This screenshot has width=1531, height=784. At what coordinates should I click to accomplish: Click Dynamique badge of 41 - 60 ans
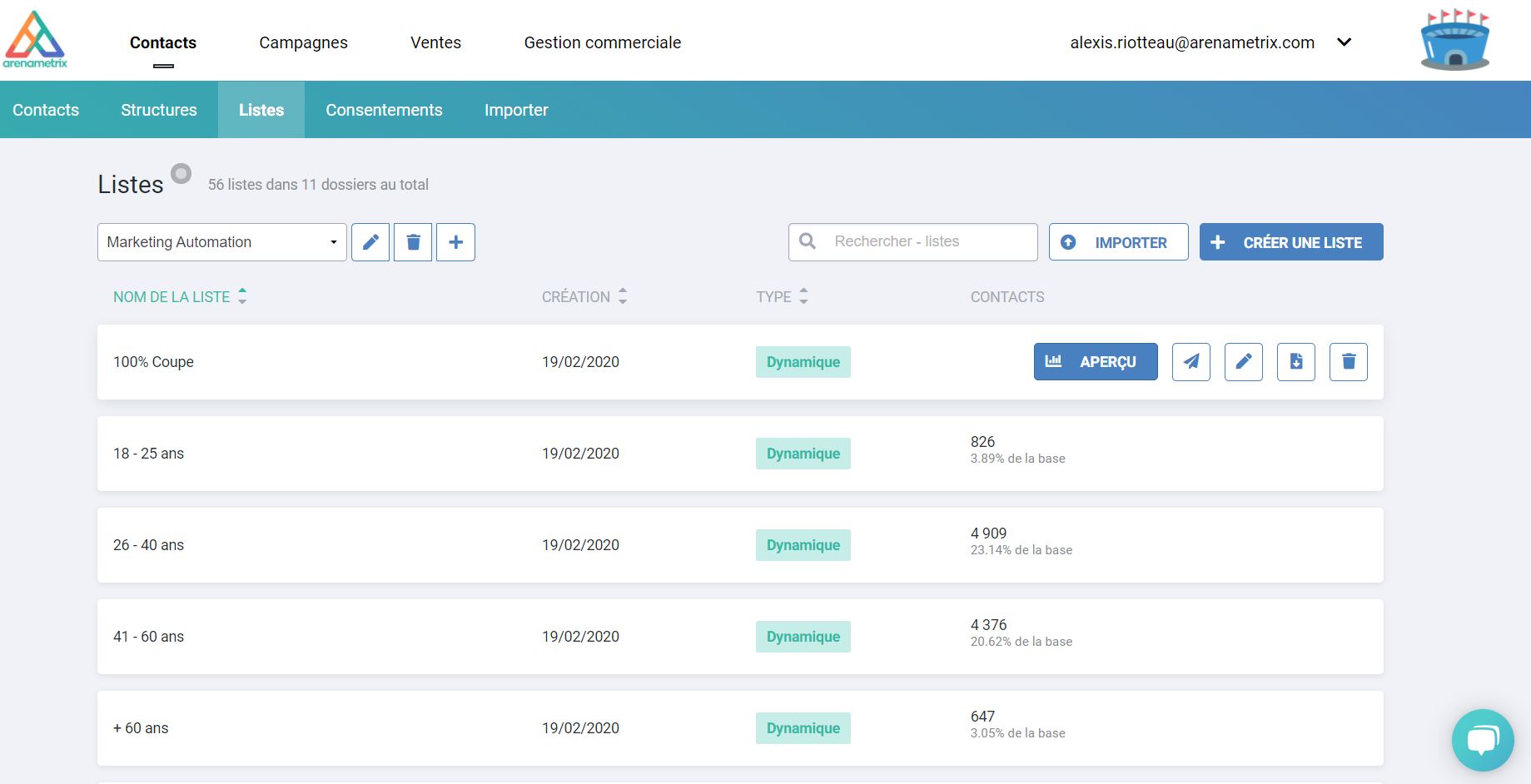click(x=803, y=637)
